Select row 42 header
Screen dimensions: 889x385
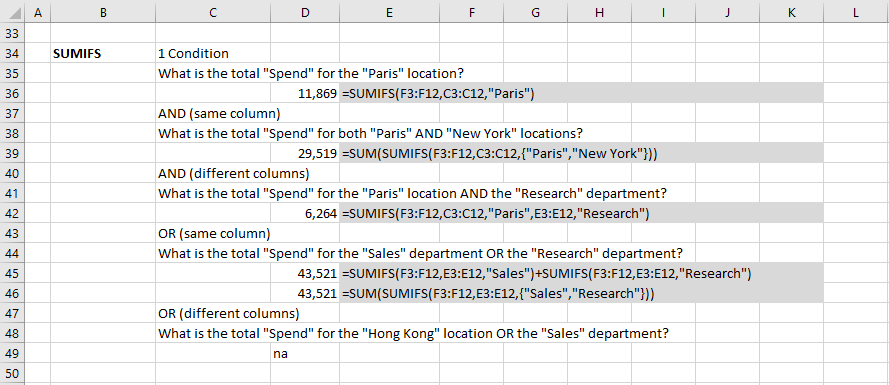click(x=12, y=213)
